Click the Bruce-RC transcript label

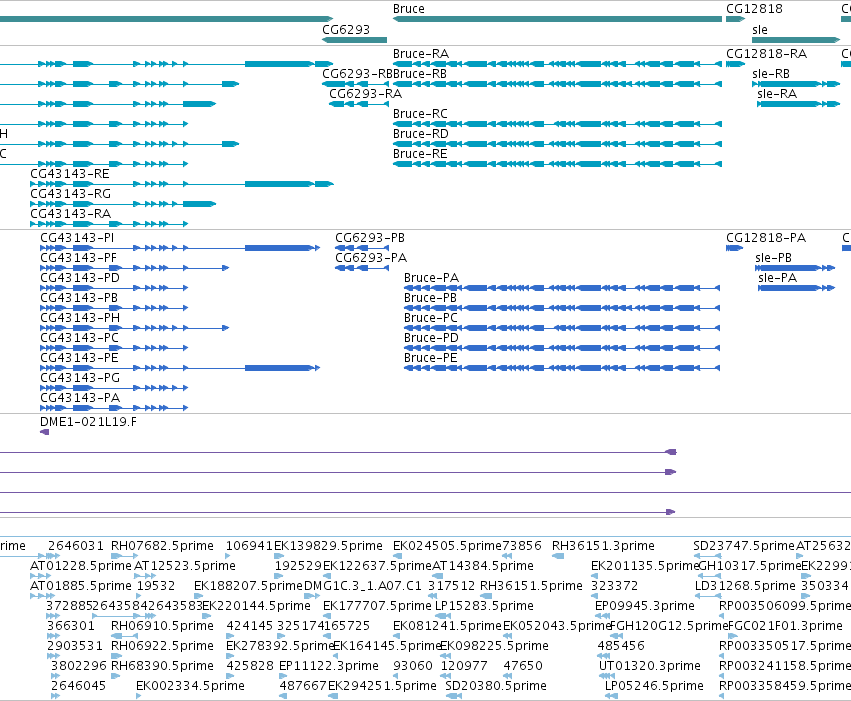pos(420,114)
